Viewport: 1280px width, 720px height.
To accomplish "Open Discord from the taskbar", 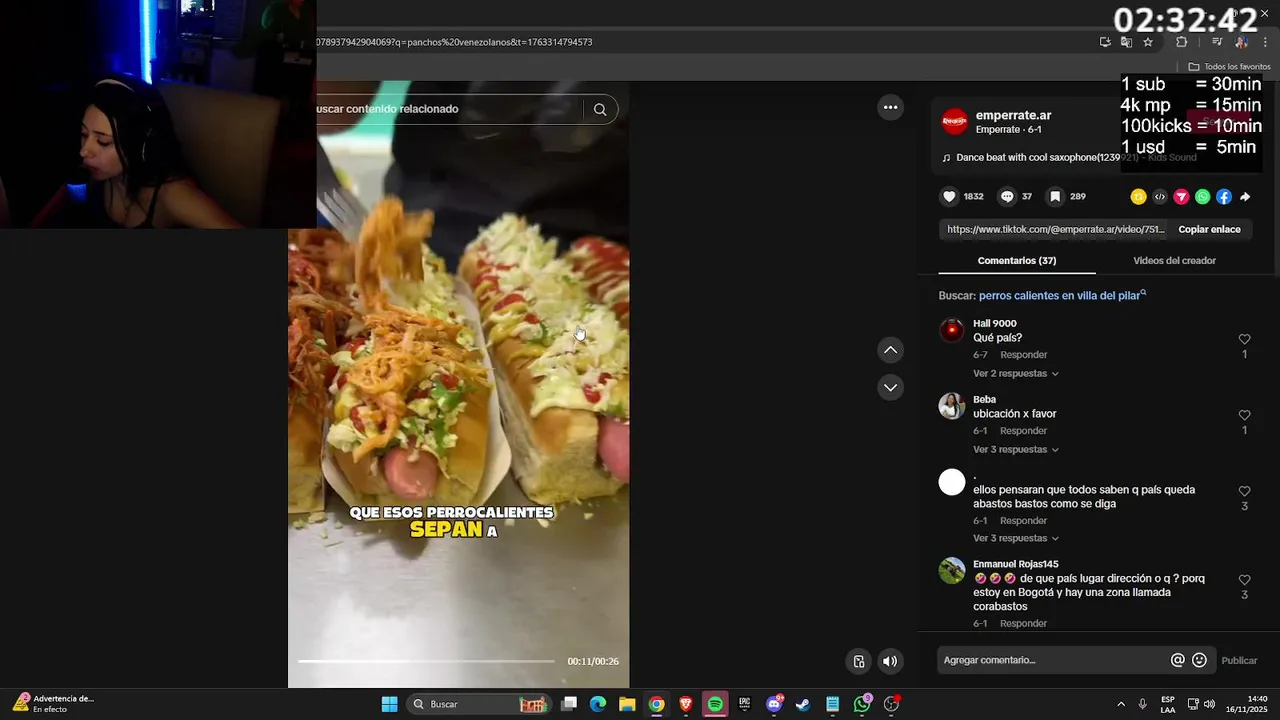I will (x=773, y=704).
